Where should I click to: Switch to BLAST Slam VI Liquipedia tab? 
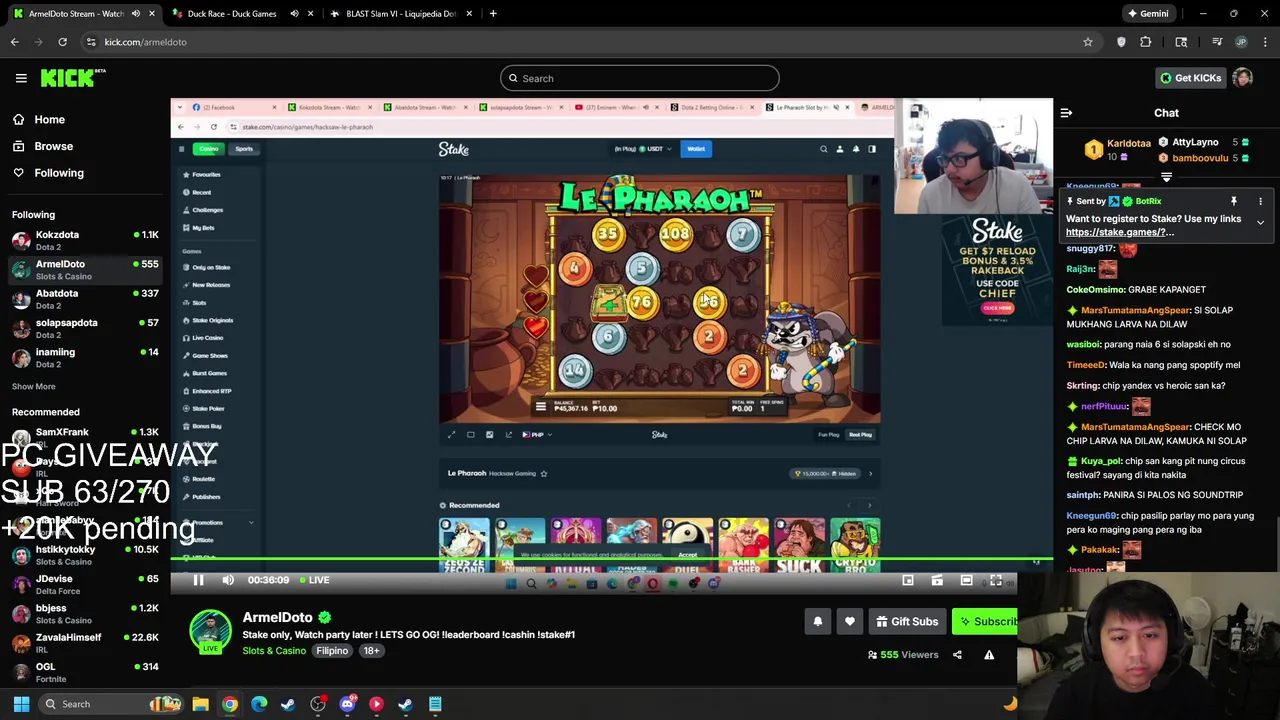click(400, 14)
